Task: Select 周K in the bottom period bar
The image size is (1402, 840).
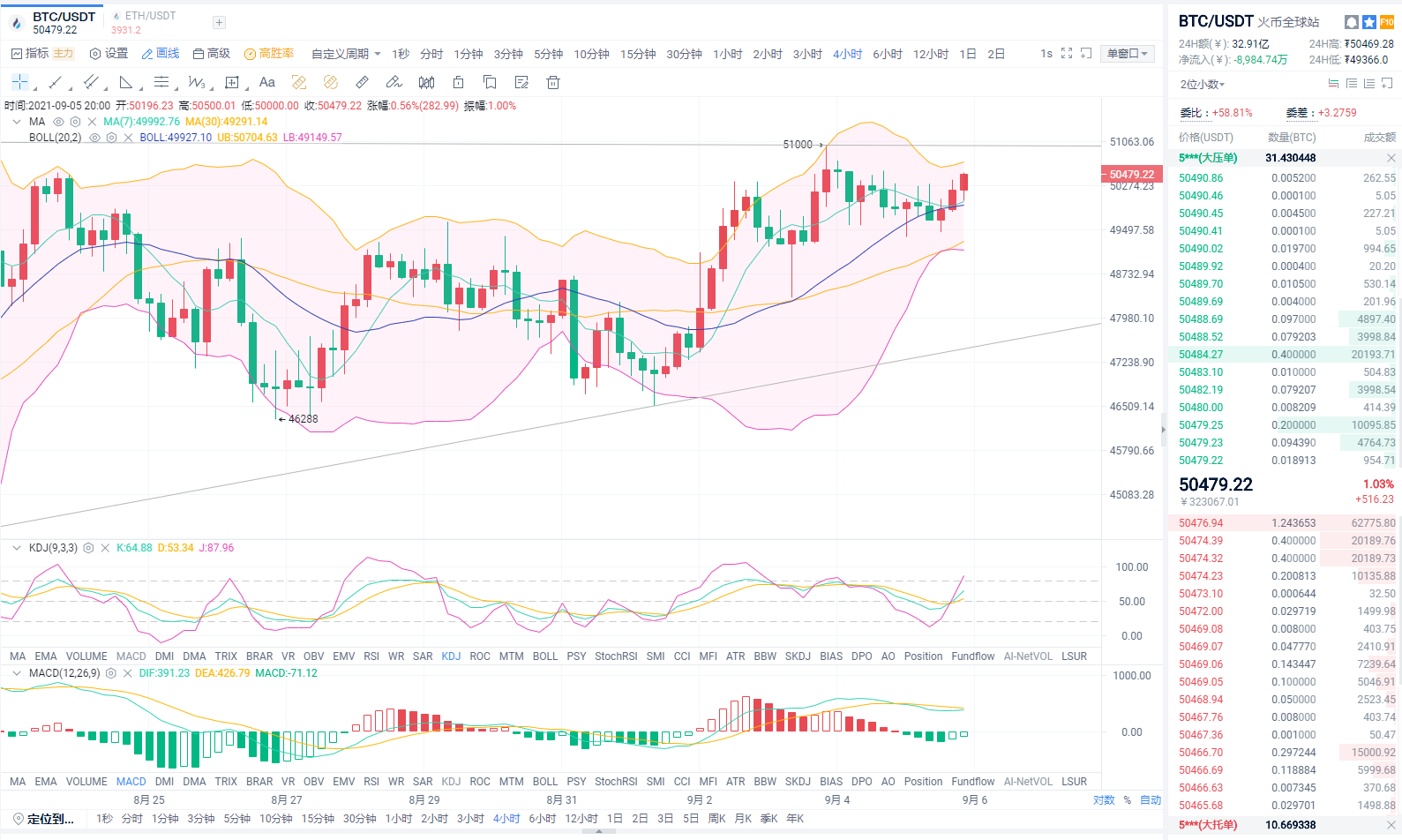Action: [717, 819]
